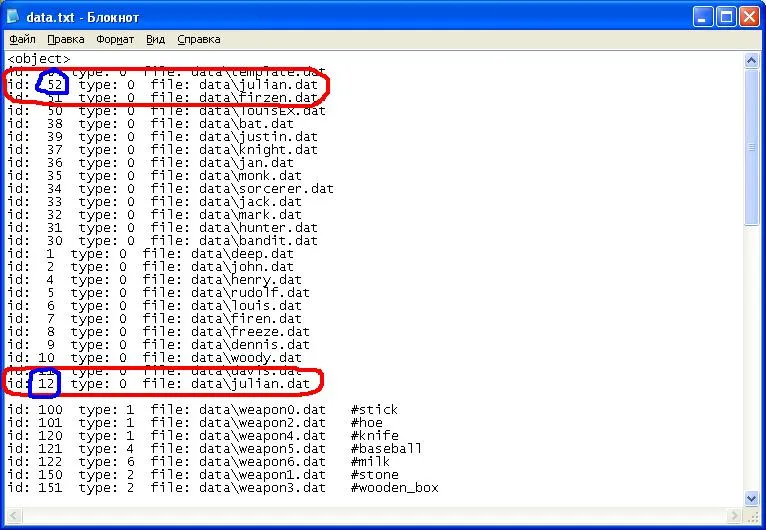The height and width of the screenshot is (530, 766).
Task: Click the id 100 number
Action: 50,409
